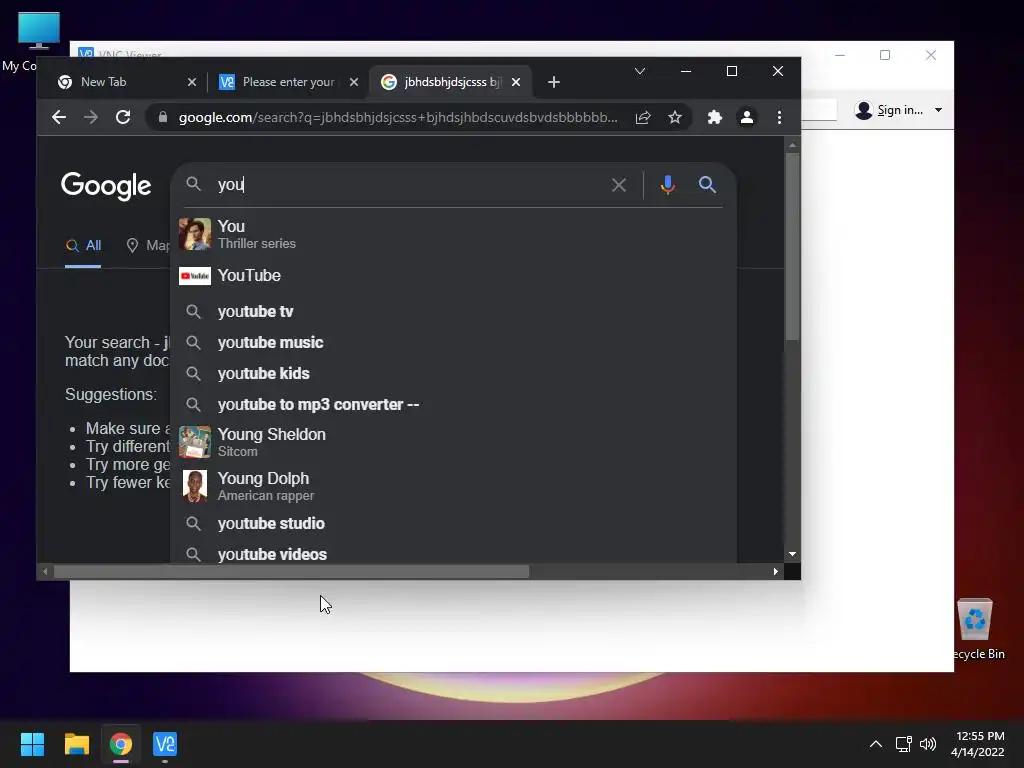Share this page from the address bar
This screenshot has width=1024, height=768.
pos(643,118)
